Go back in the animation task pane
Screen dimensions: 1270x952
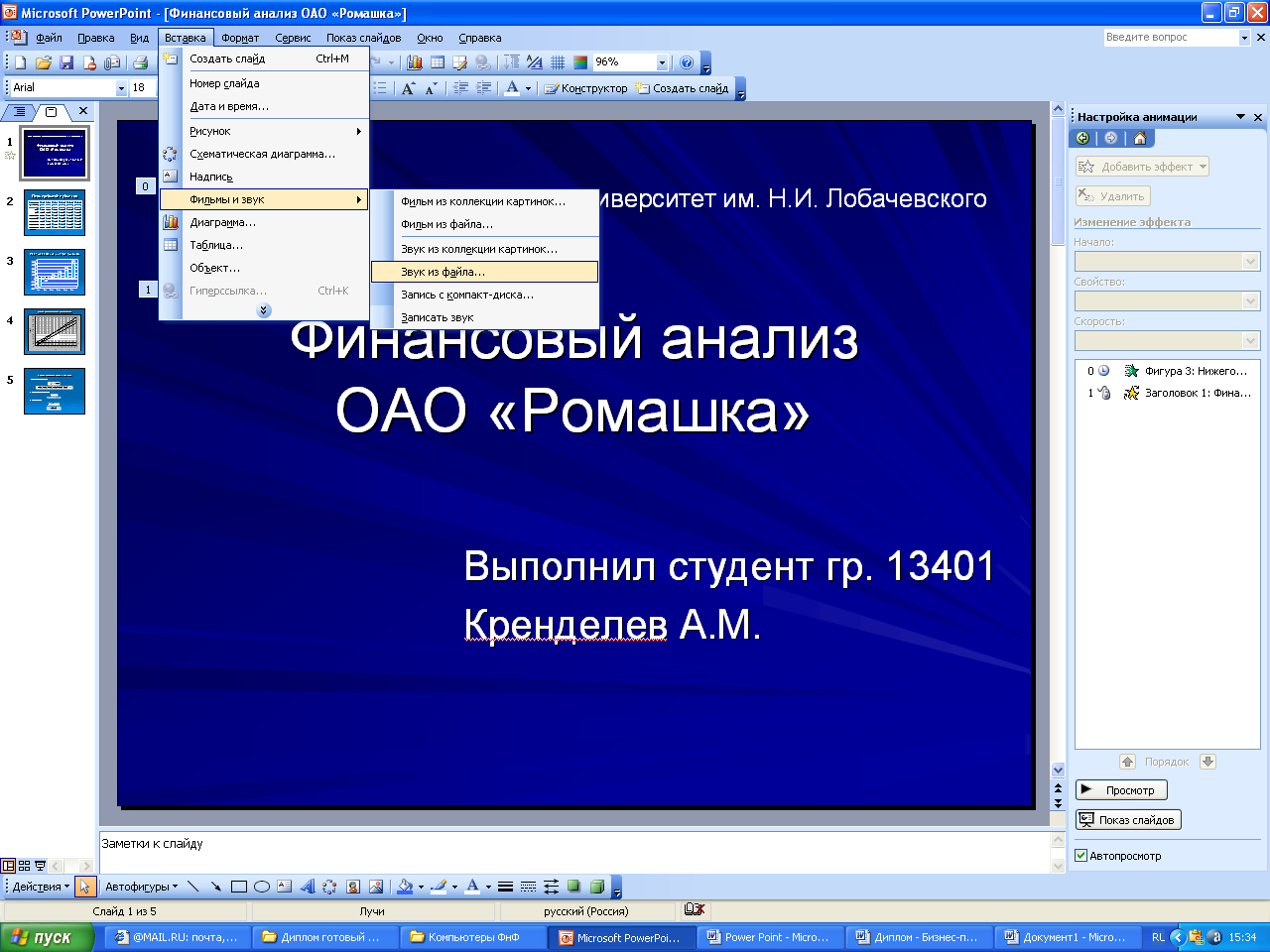tap(1082, 138)
